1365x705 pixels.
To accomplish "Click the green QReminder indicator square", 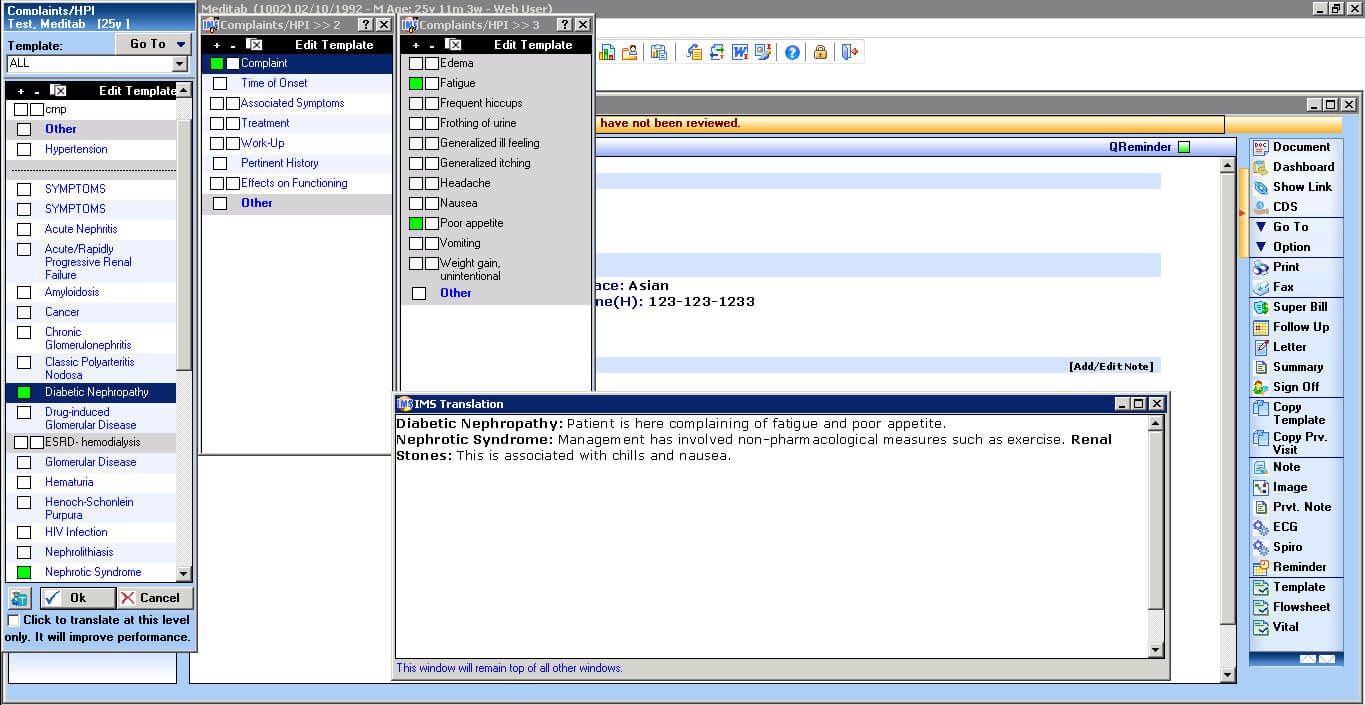I will coord(1184,147).
